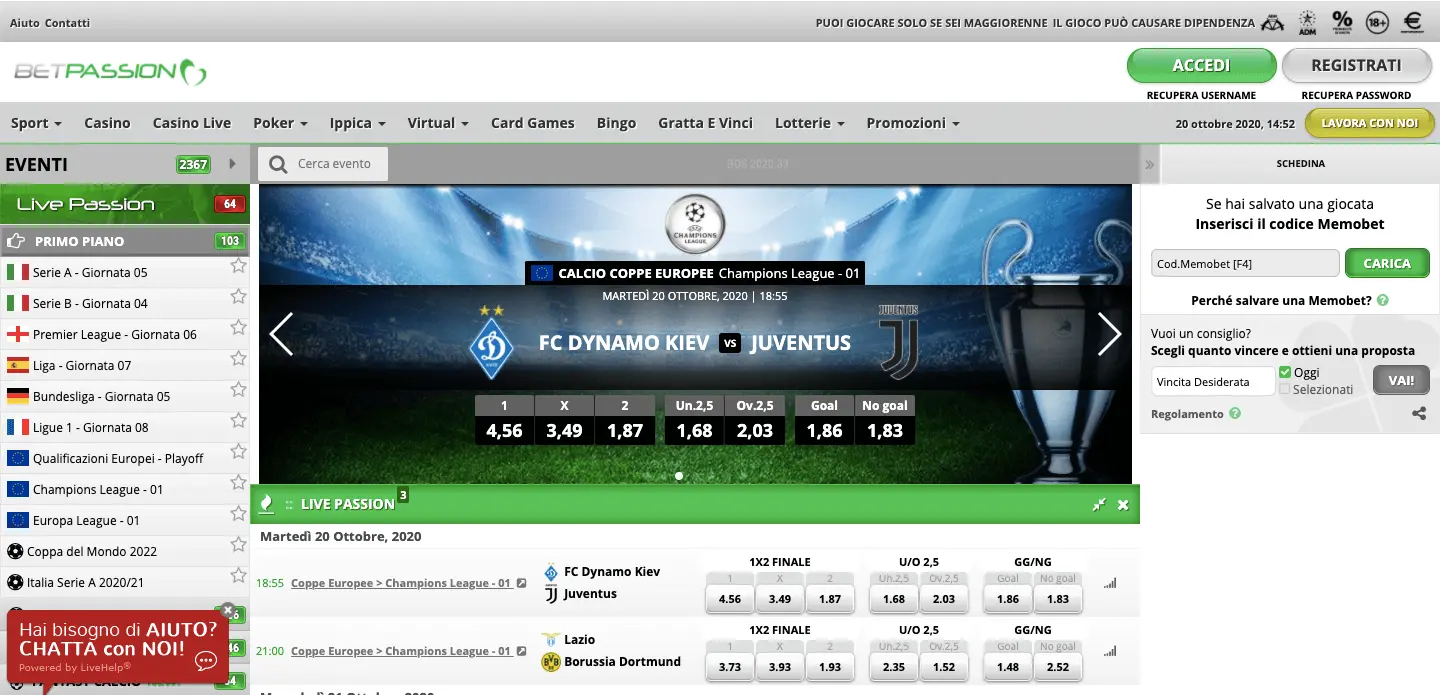Viewport: 1440px width, 695px height.
Task: Star Coppa del Mondo 2022 entry
Action: [238, 545]
